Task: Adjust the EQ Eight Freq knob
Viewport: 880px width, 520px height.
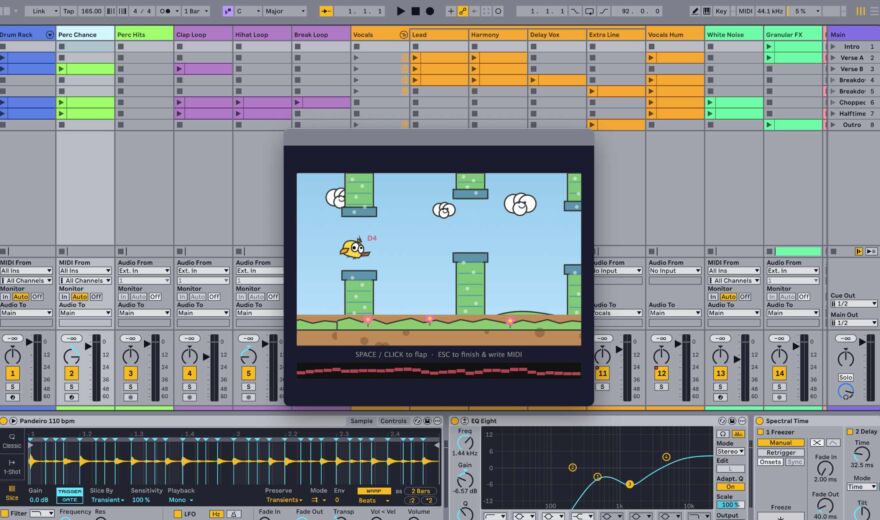Action: tap(465, 443)
